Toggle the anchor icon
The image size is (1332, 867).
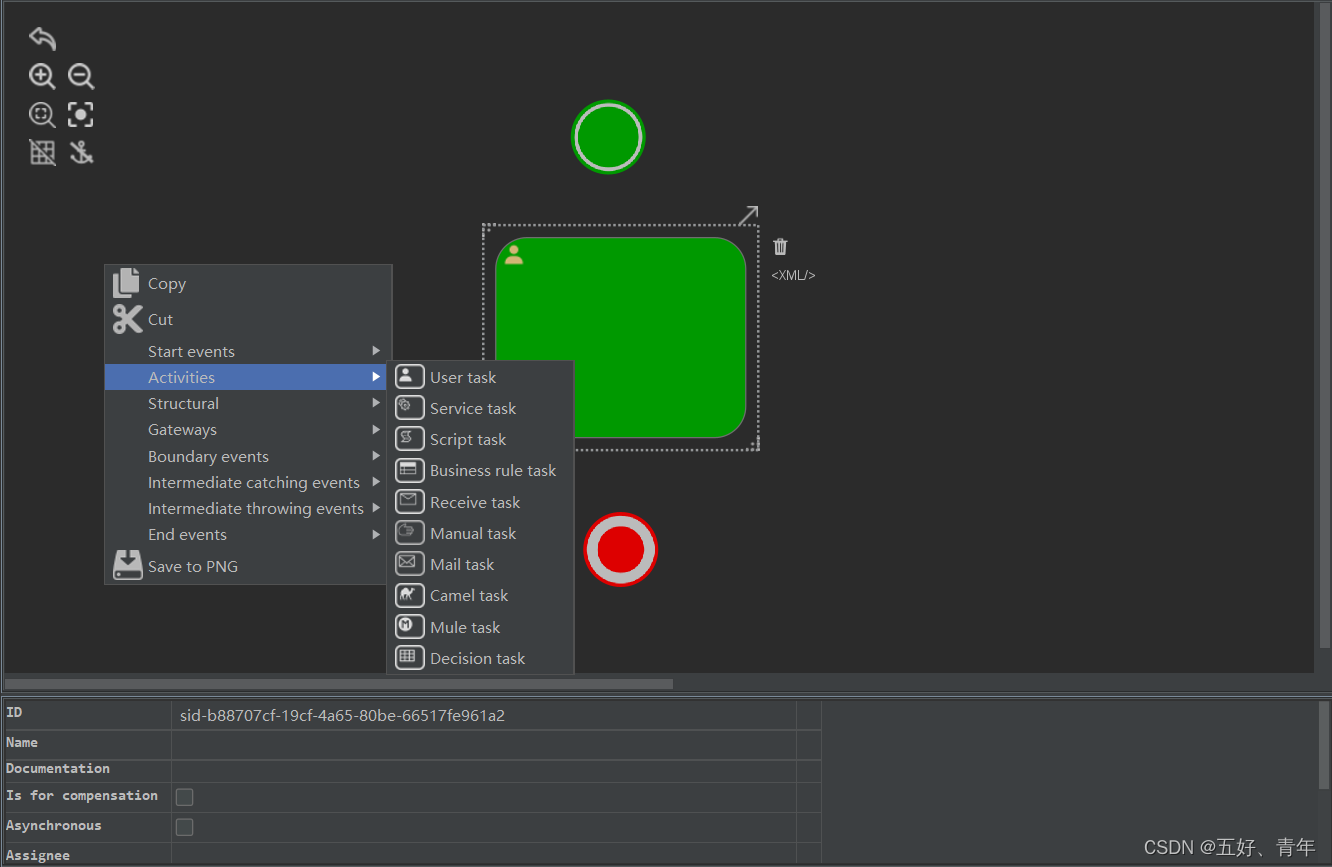coord(81,152)
